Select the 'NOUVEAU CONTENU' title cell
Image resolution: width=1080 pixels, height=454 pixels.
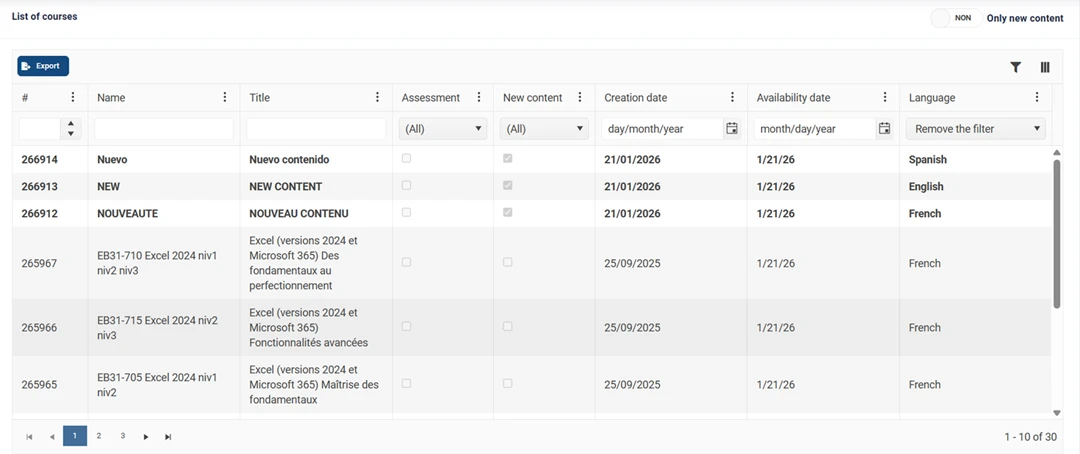pyautogui.click(x=316, y=214)
